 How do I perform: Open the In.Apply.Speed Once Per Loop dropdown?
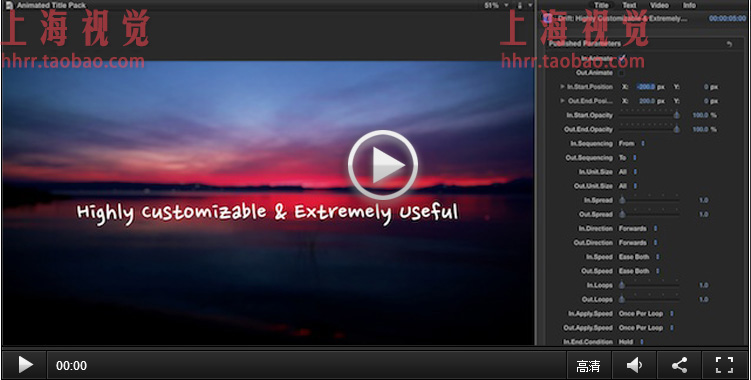pyautogui.click(x=646, y=313)
